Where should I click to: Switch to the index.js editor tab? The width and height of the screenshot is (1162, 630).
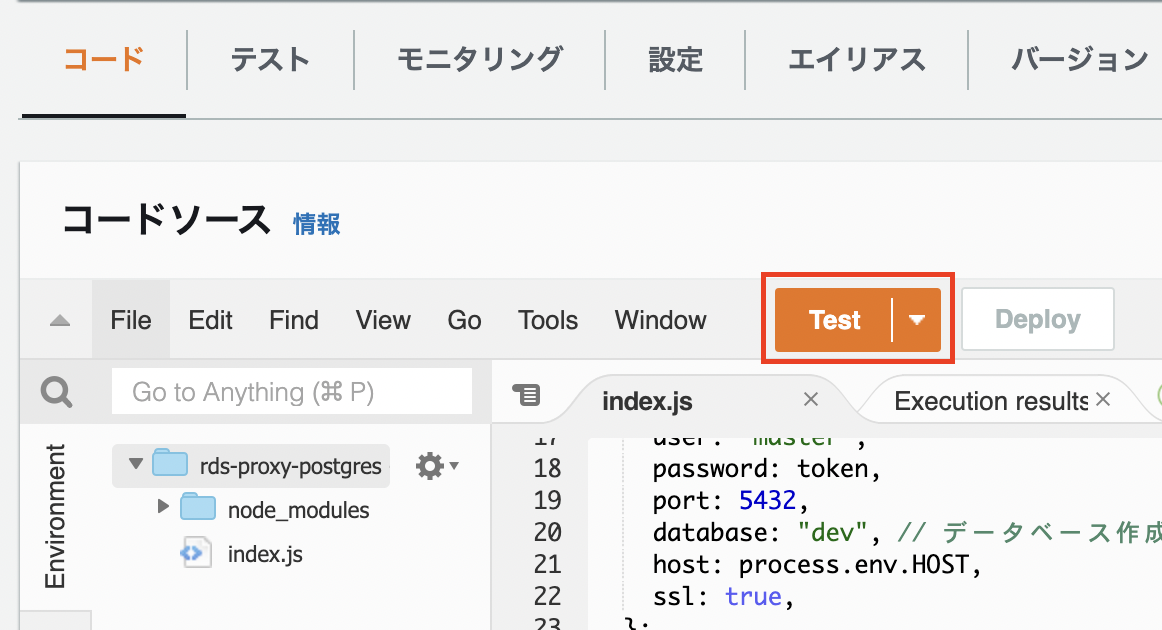[x=647, y=400]
